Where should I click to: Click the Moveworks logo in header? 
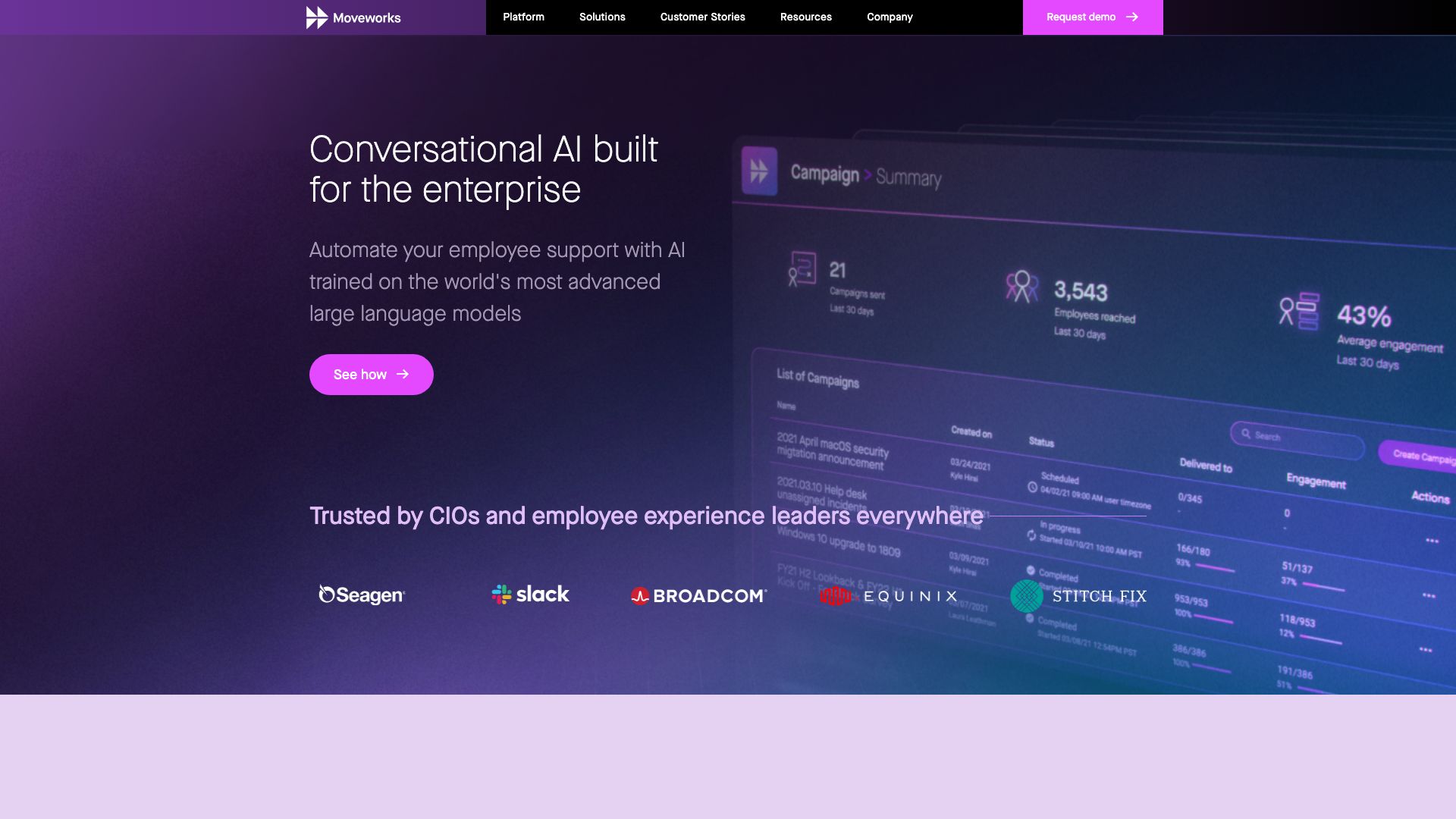point(353,17)
